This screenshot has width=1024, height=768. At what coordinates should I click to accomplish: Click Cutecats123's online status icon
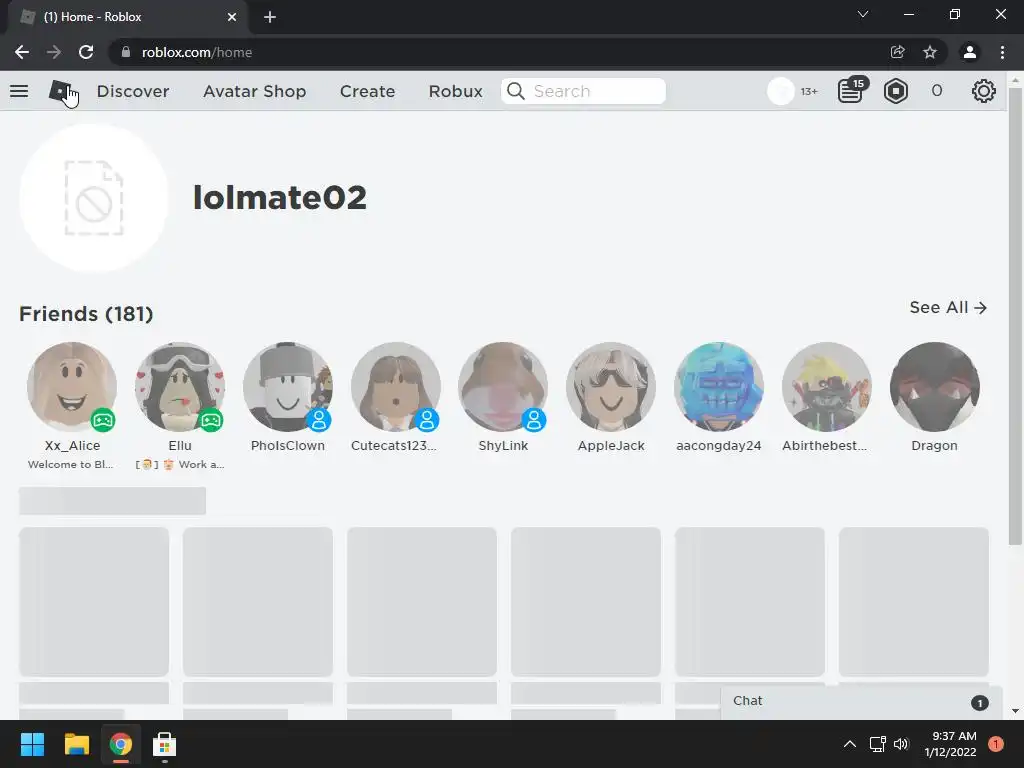(426, 420)
